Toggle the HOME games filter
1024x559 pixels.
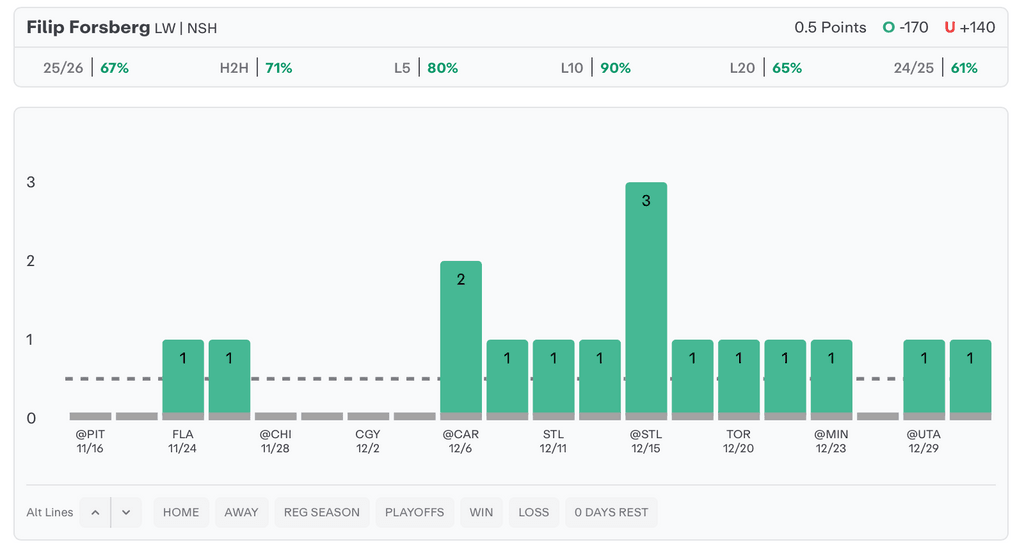pyautogui.click(x=181, y=512)
